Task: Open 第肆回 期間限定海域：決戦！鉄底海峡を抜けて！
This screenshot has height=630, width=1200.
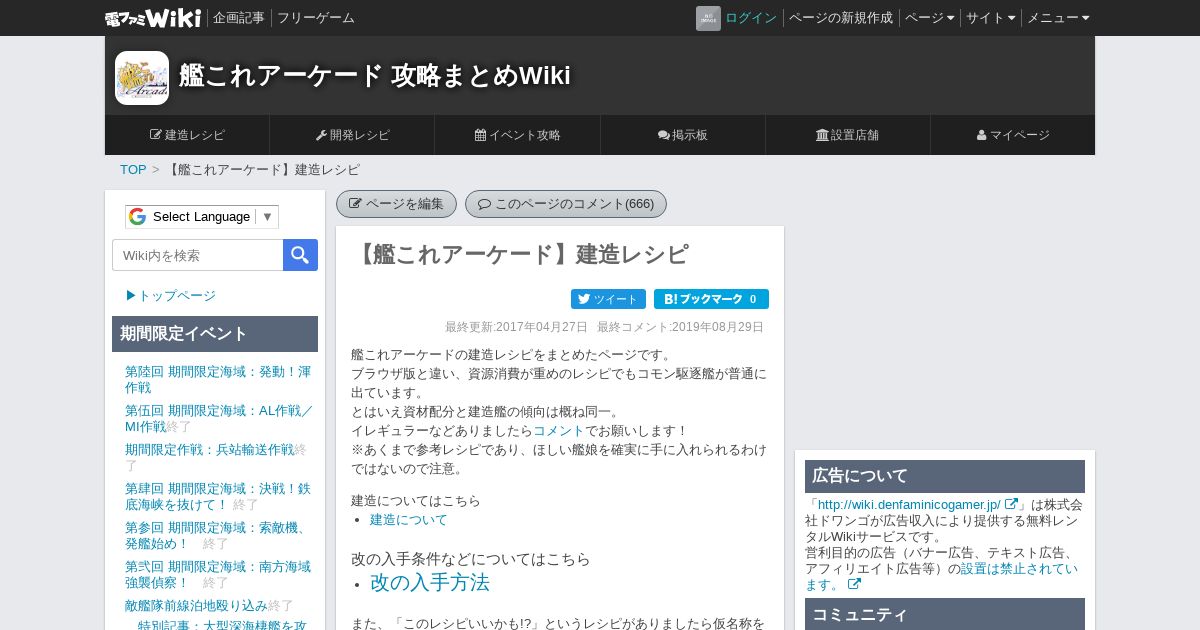Action: [217, 496]
